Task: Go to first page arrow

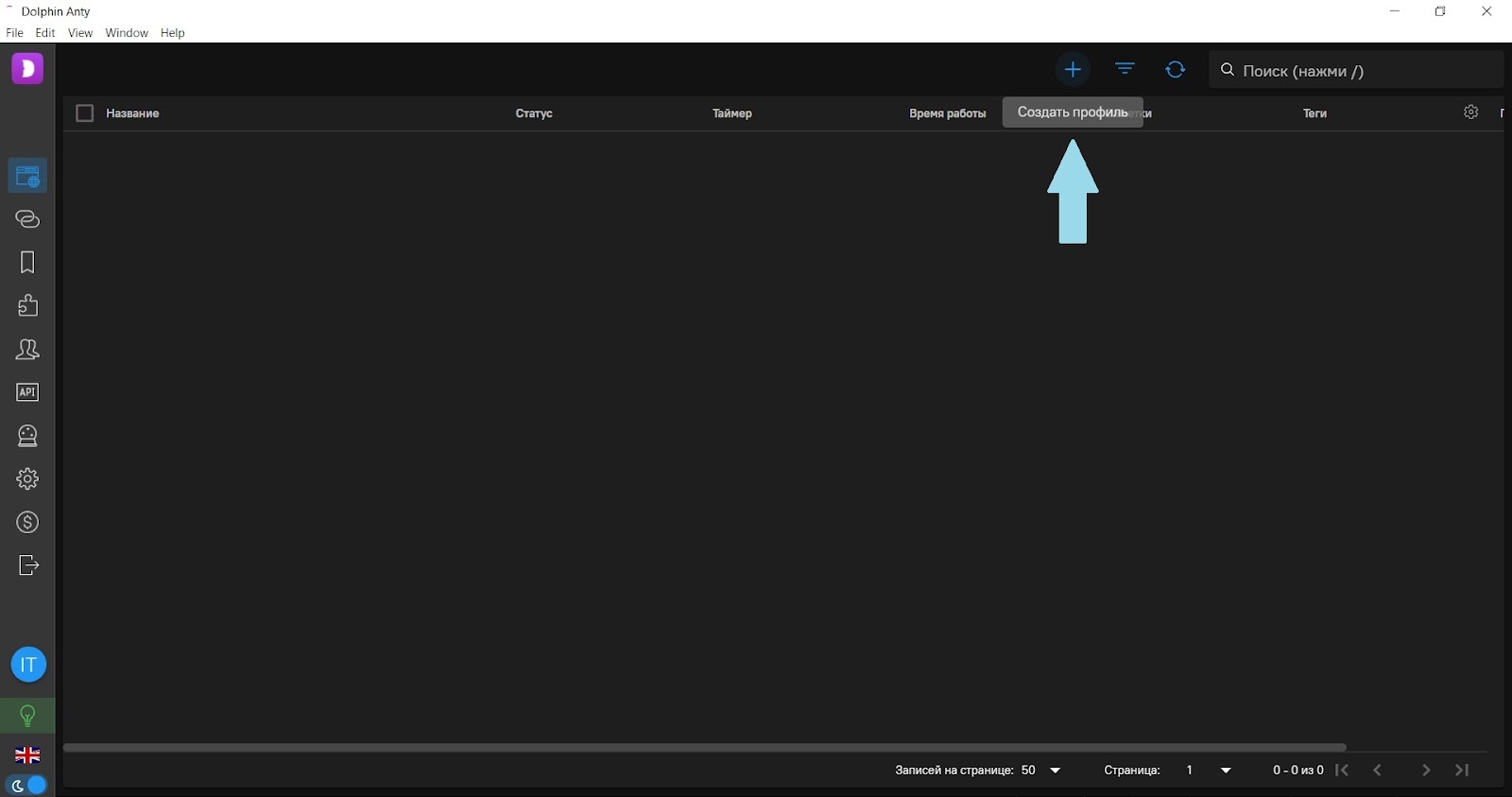Action: click(1342, 771)
